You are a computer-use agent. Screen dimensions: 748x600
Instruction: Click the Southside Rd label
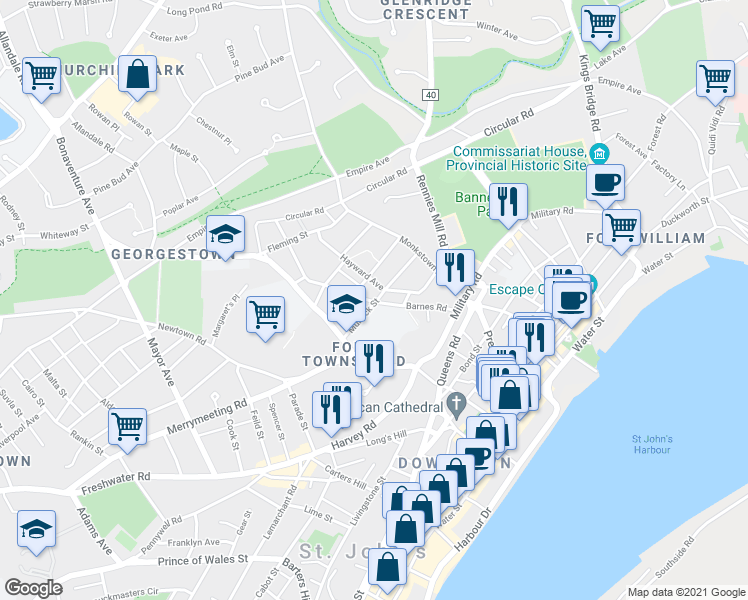[675, 557]
